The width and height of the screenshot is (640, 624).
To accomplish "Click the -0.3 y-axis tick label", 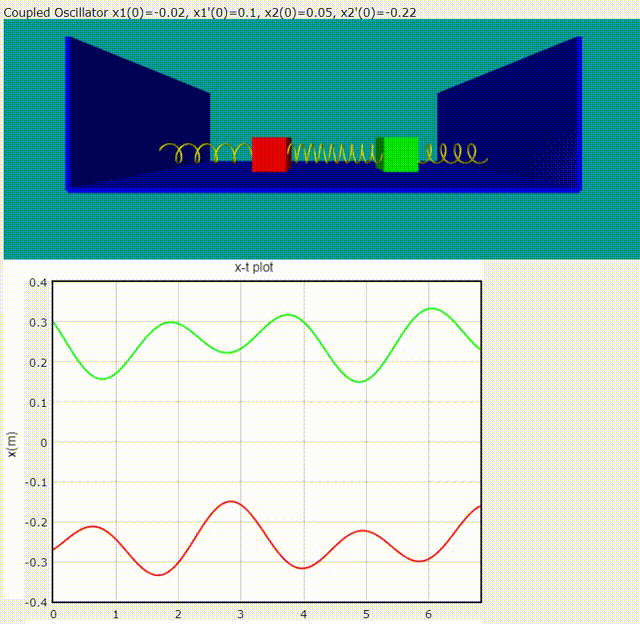I will pos(36,562).
